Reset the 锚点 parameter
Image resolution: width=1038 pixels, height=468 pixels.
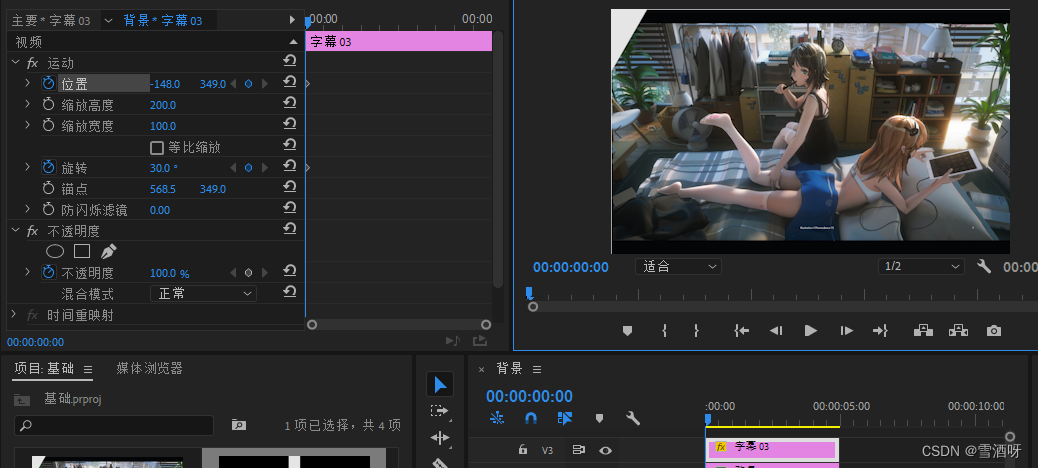point(289,188)
